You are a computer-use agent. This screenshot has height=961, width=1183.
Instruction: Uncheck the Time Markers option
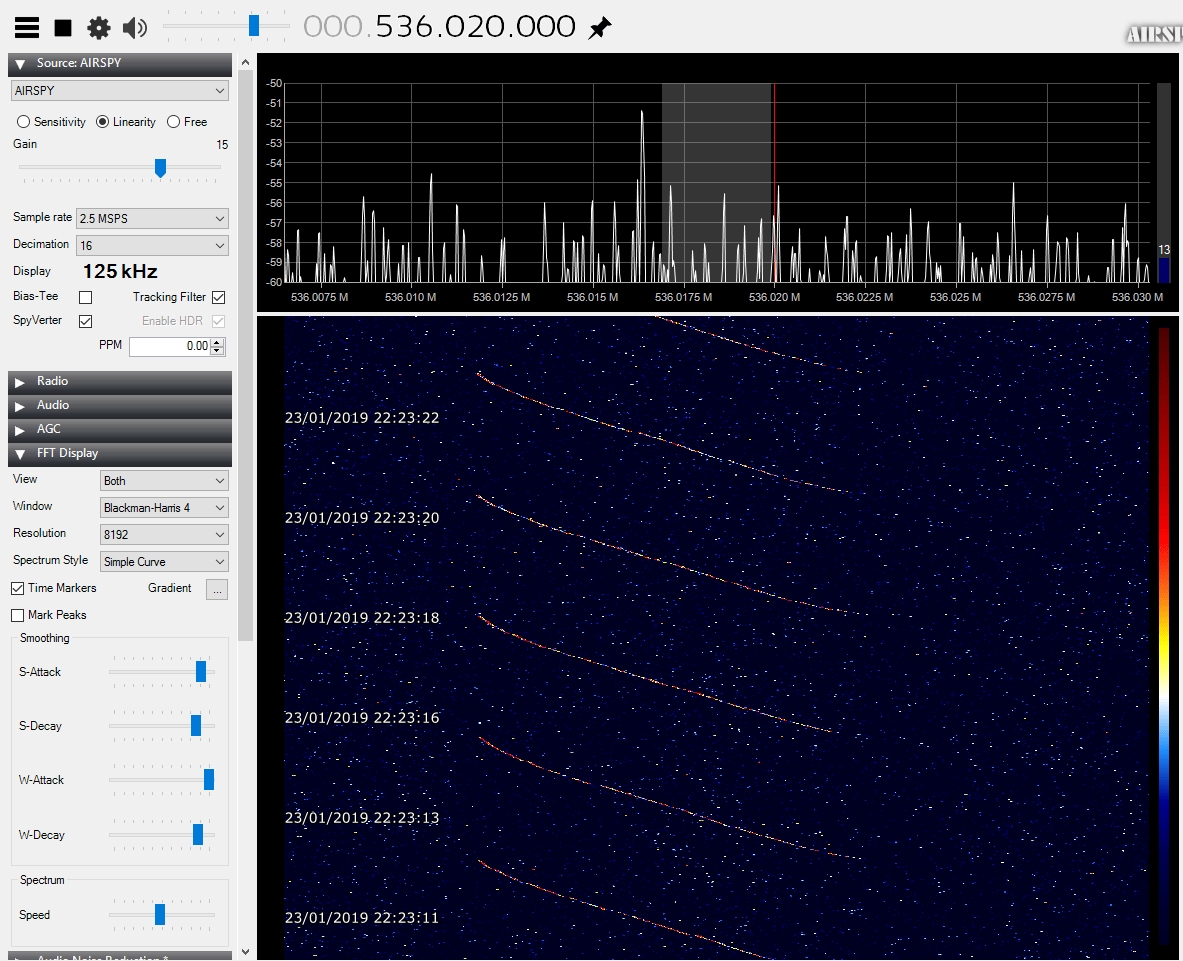18,588
